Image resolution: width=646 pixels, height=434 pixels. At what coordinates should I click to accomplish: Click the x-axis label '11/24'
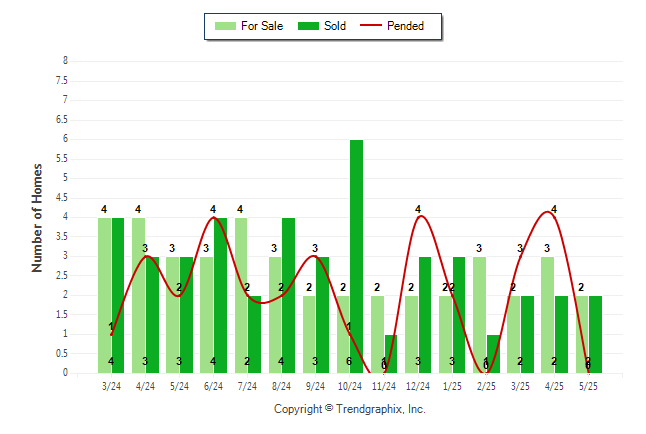(x=384, y=386)
